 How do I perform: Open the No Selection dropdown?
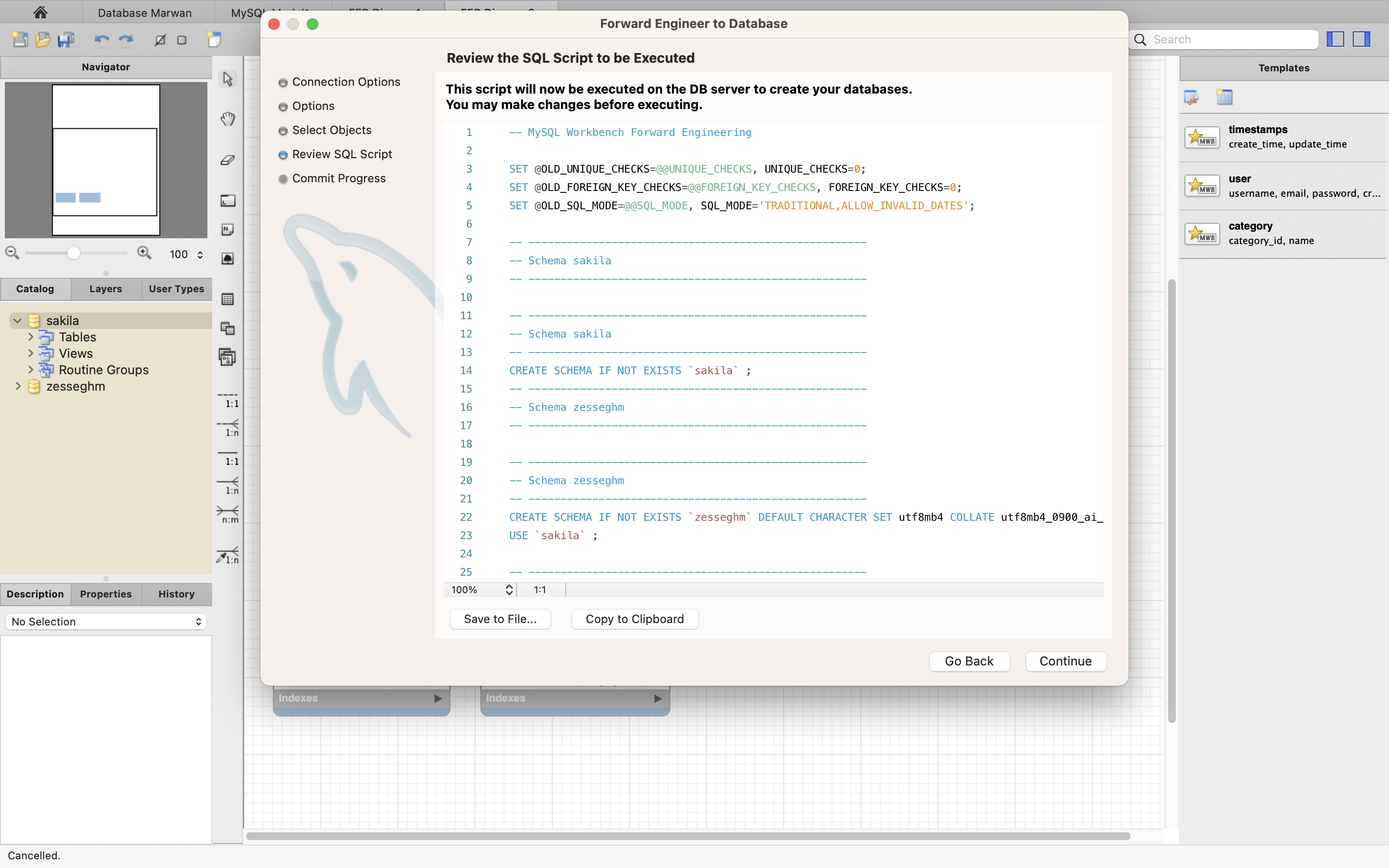pyautogui.click(x=106, y=622)
